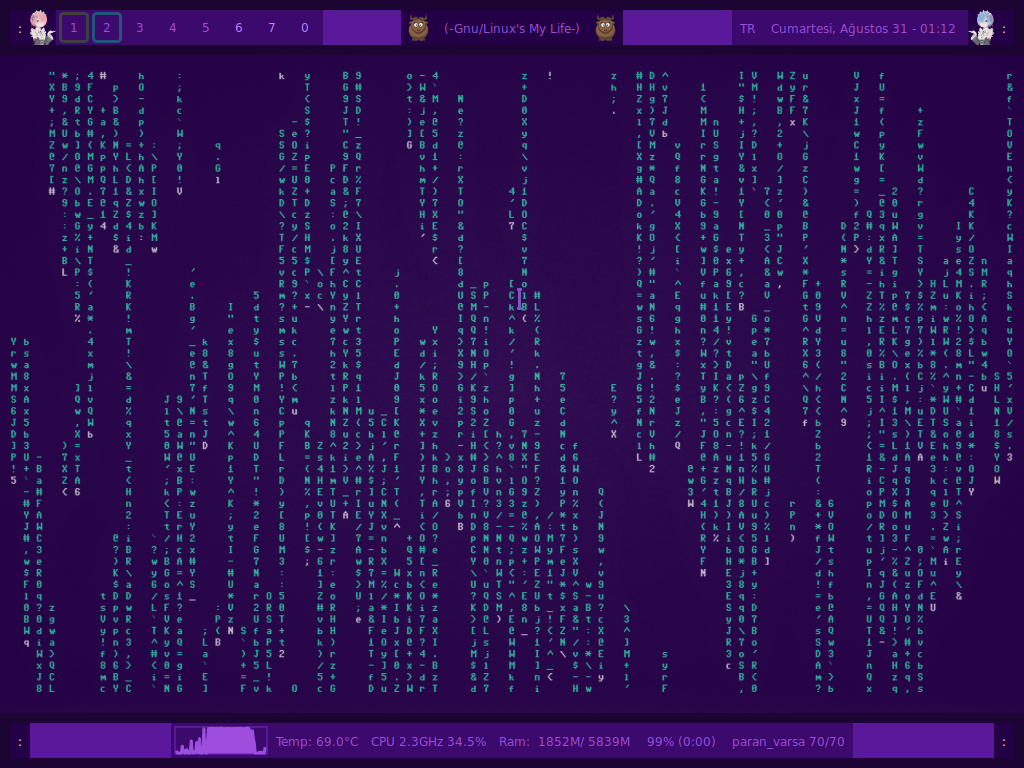The height and width of the screenshot is (768, 1024).
Task: Switch to workspace 0
Action: click(x=305, y=28)
